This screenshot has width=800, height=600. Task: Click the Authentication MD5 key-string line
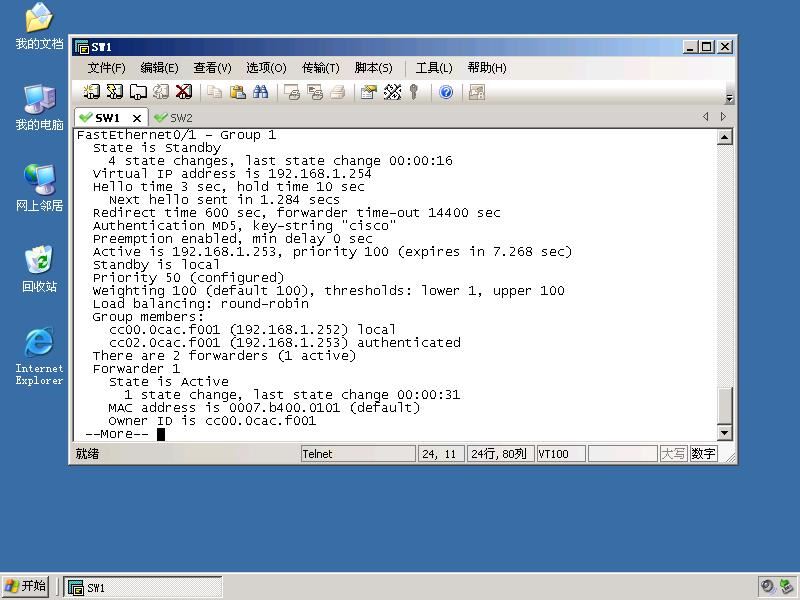[x=244, y=226]
